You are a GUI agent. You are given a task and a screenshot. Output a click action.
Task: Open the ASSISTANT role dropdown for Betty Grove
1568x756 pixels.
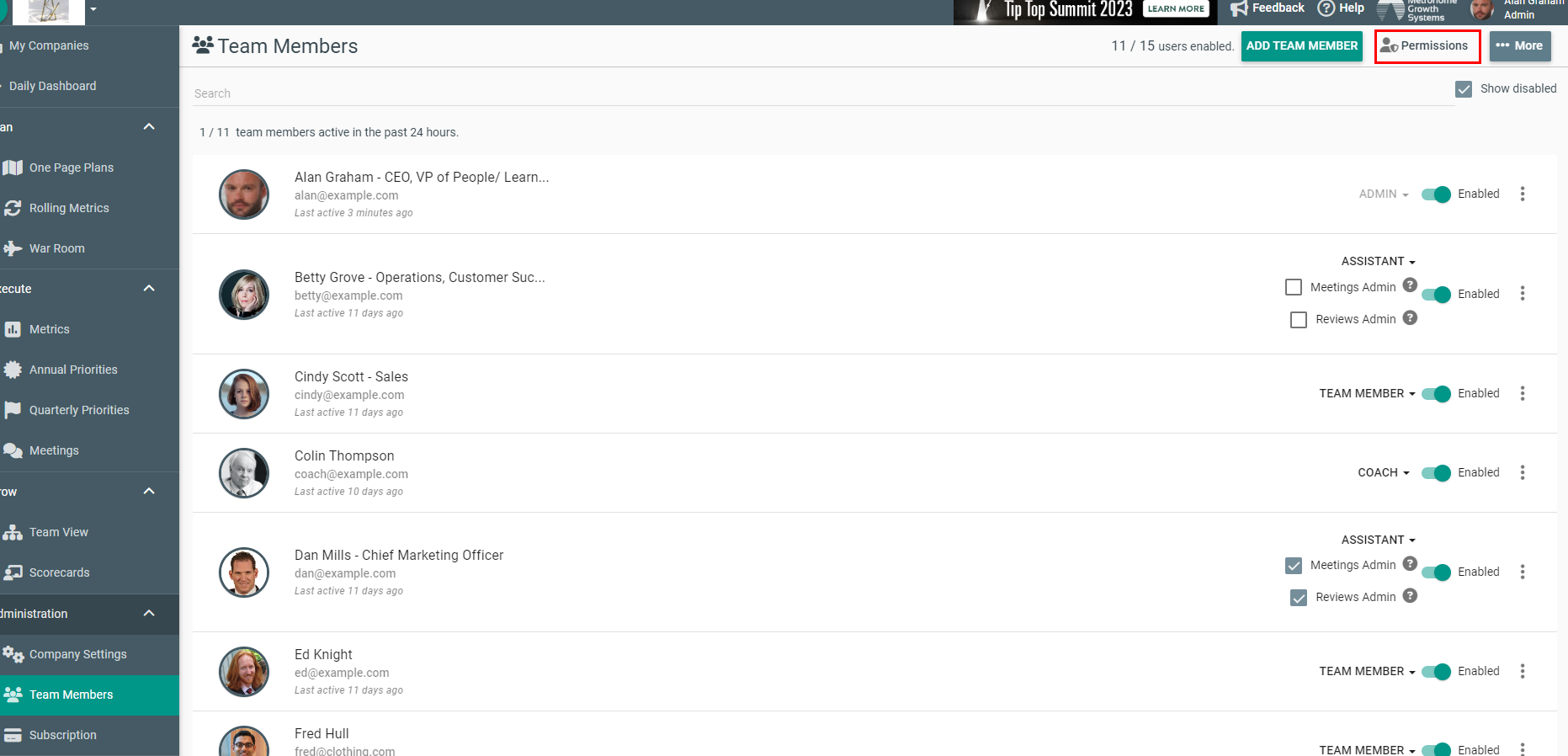[x=1378, y=261]
